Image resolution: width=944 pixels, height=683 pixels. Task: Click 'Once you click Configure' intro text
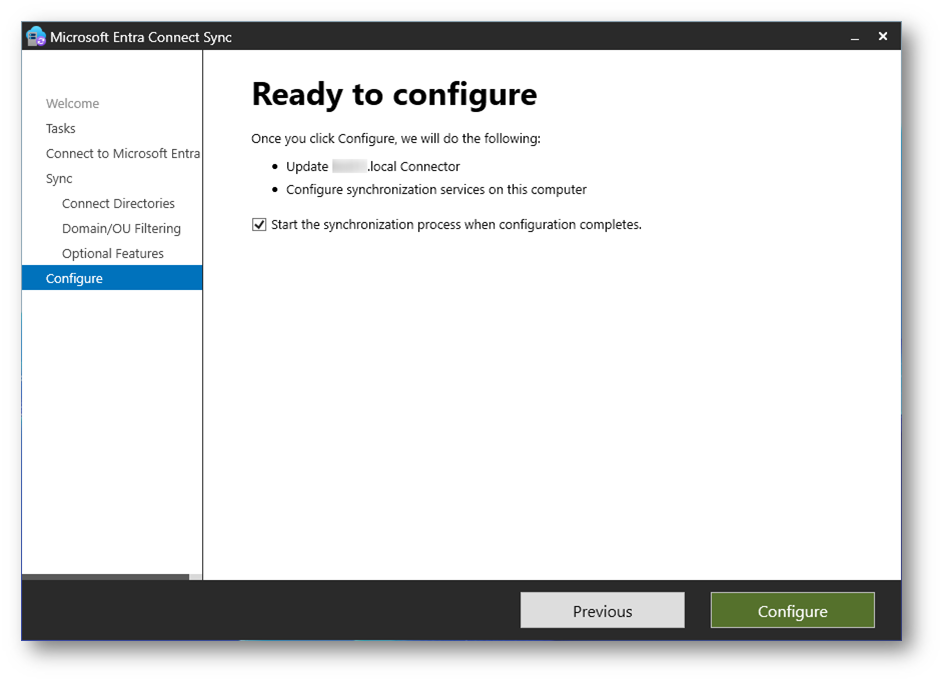click(x=396, y=139)
